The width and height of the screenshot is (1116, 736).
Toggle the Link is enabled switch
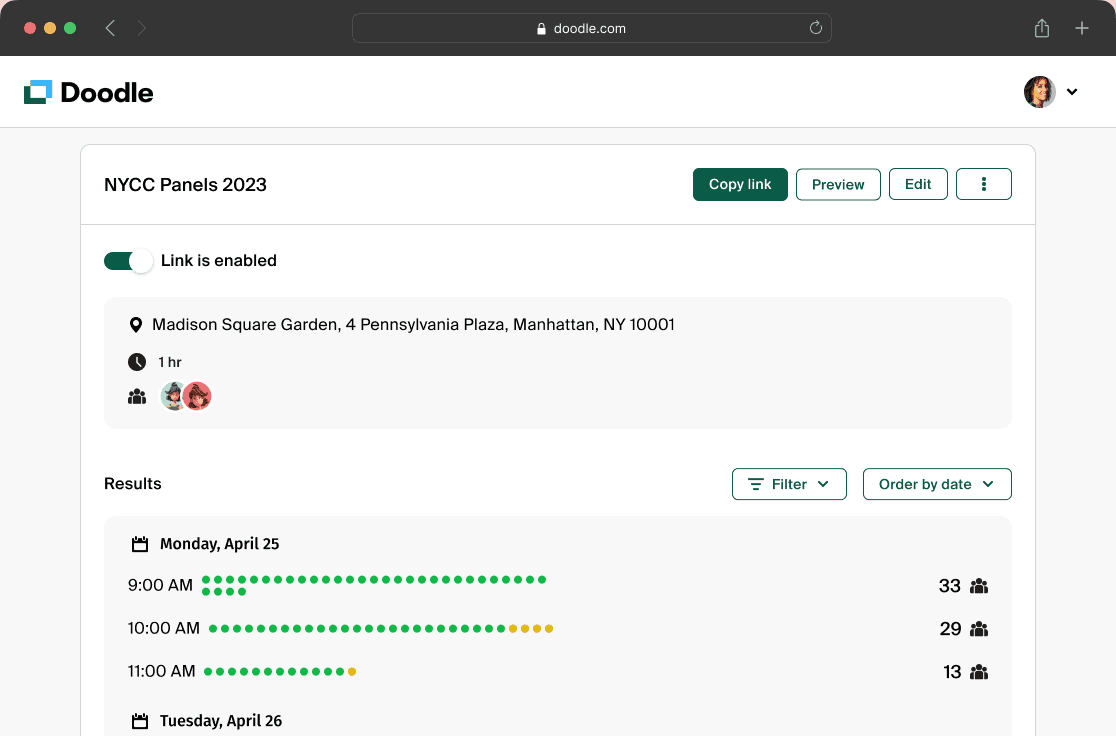(x=128, y=261)
